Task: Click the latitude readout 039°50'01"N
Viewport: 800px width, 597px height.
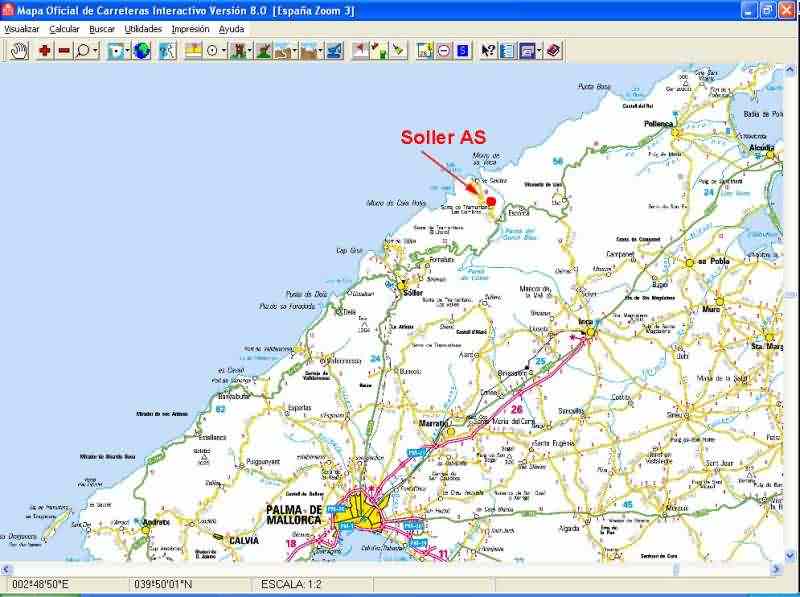Action: click(x=163, y=584)
